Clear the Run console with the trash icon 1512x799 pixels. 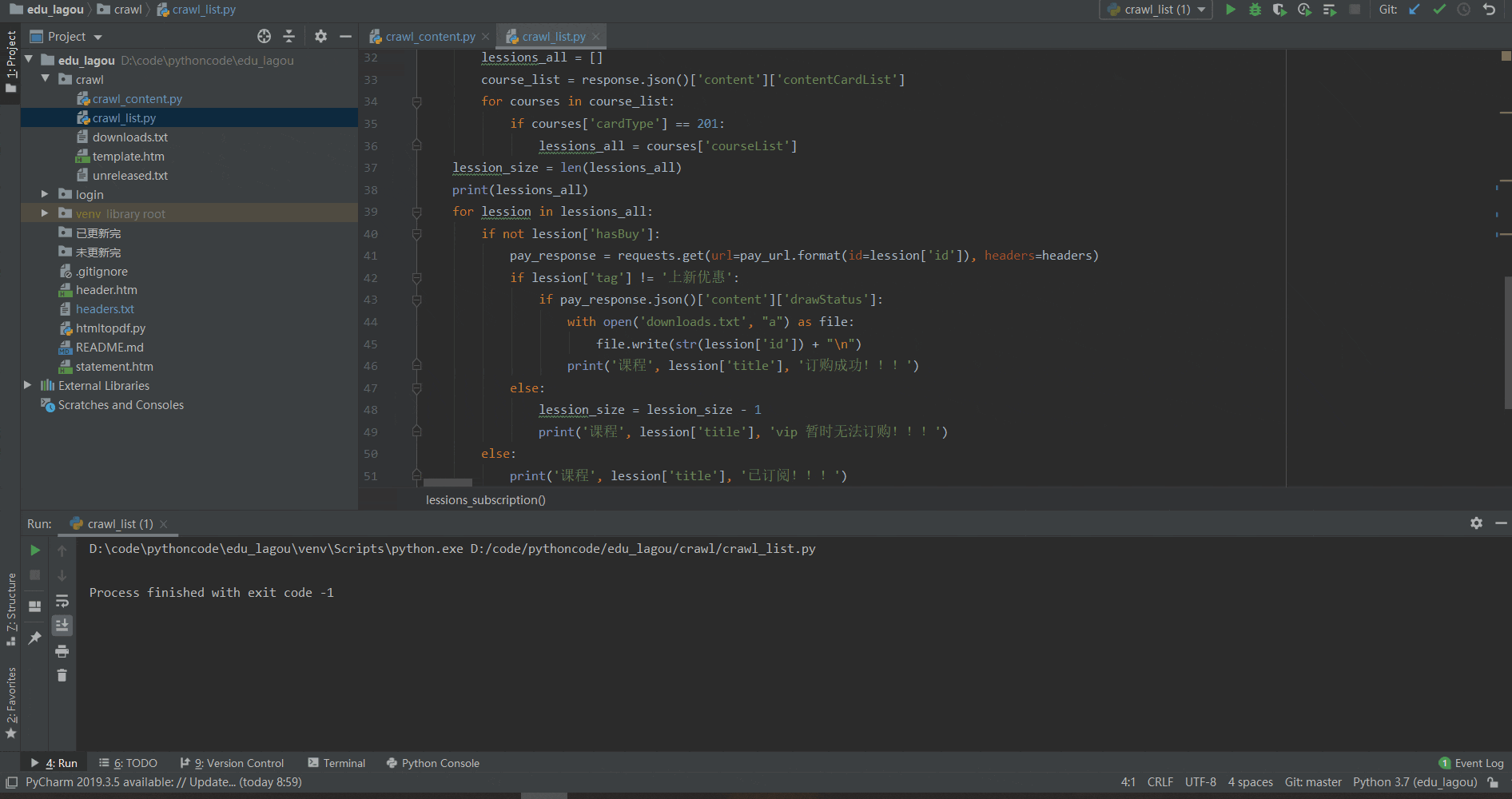click(62, 675)
